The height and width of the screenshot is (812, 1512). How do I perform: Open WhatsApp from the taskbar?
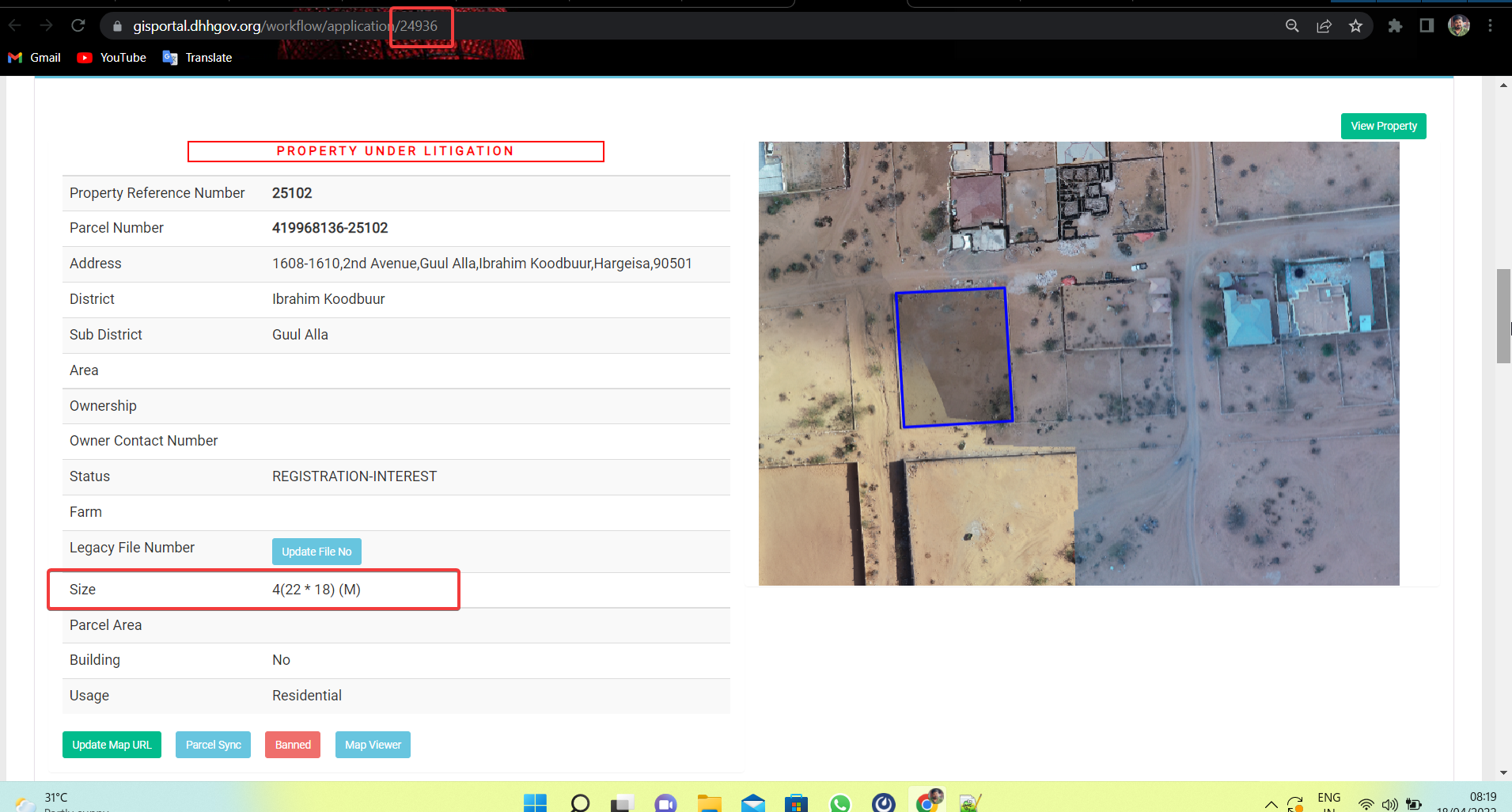click(840, 803)
